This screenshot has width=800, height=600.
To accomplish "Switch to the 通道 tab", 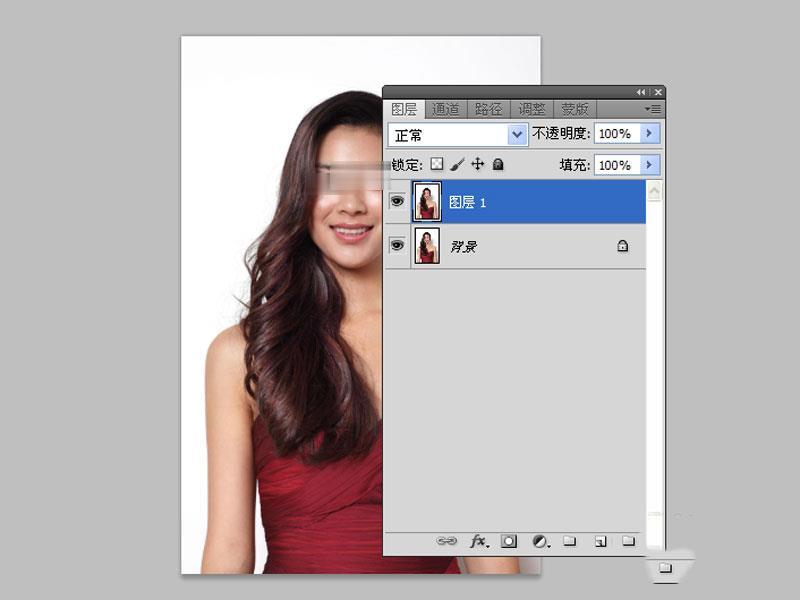I will tap(445, 109).
